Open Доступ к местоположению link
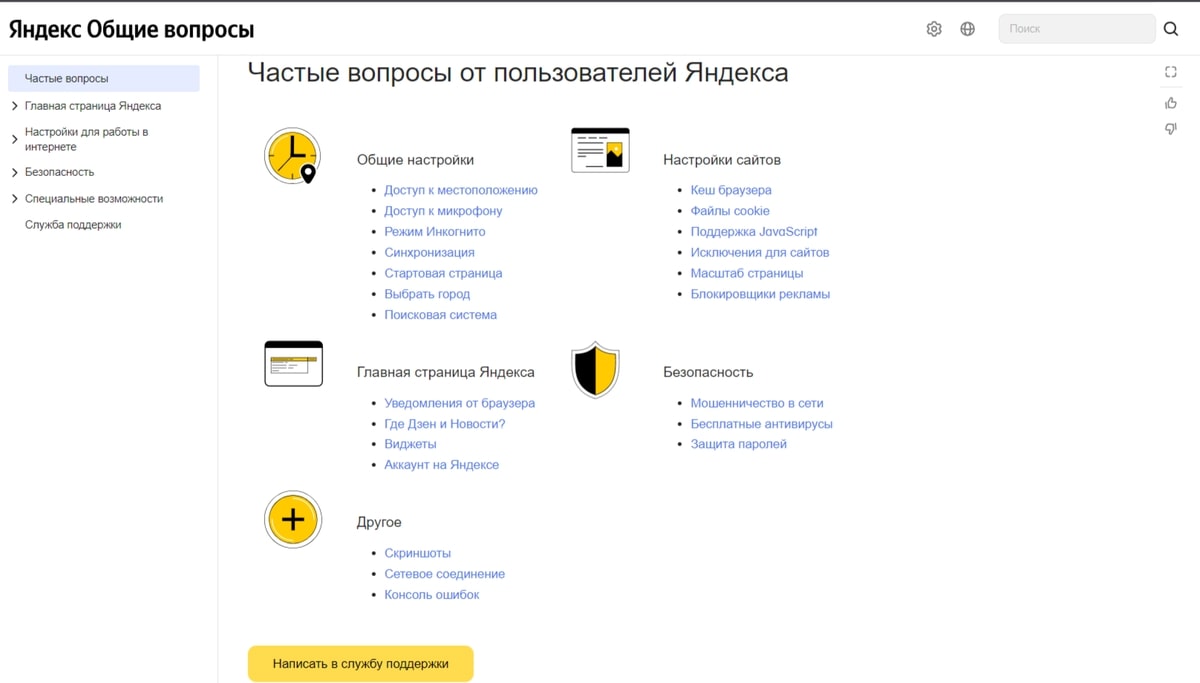 pos(461,190)
